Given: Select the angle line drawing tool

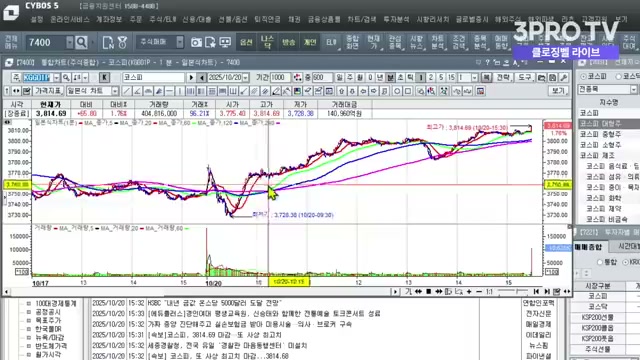Looking at the screenshot, I should click(x=138, y=91).
